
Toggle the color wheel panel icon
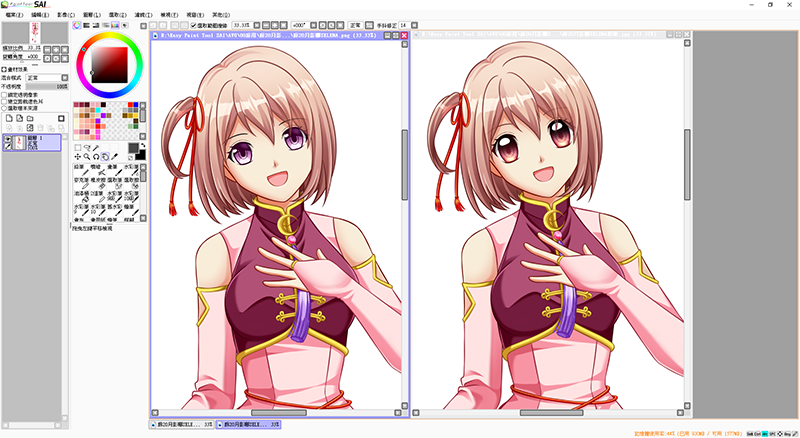(77, 25)
